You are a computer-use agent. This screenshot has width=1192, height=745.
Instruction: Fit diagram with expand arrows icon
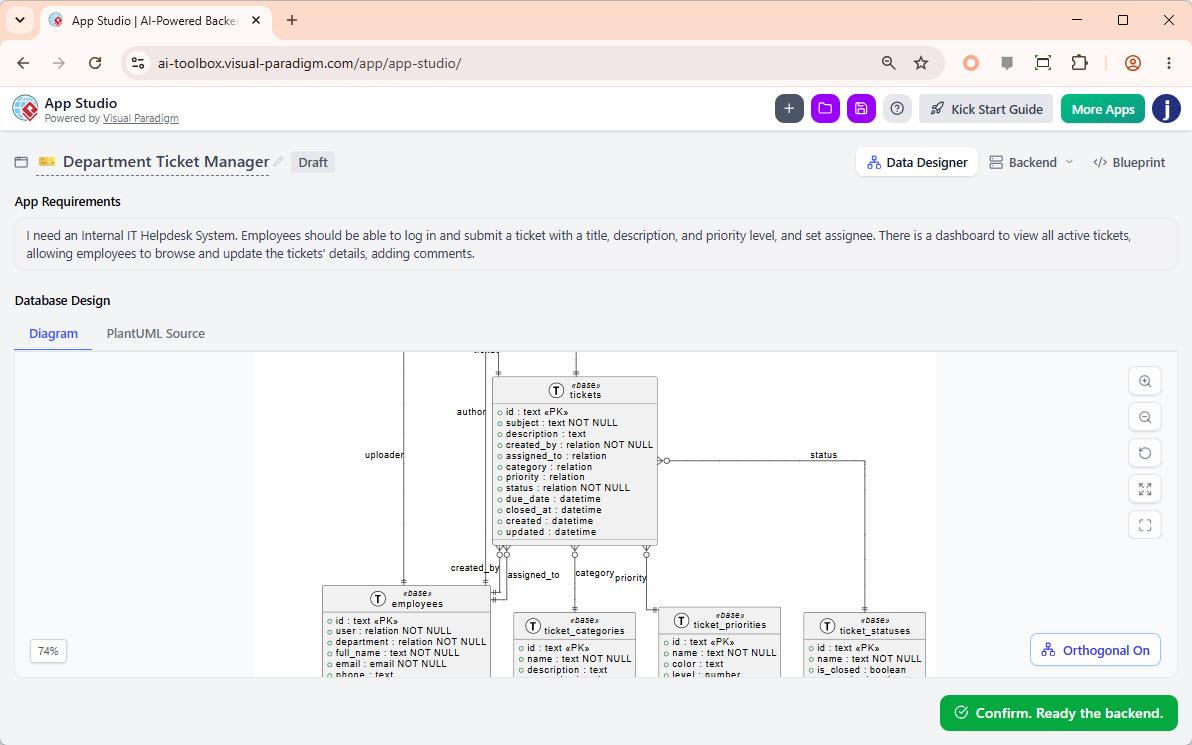1145,489
